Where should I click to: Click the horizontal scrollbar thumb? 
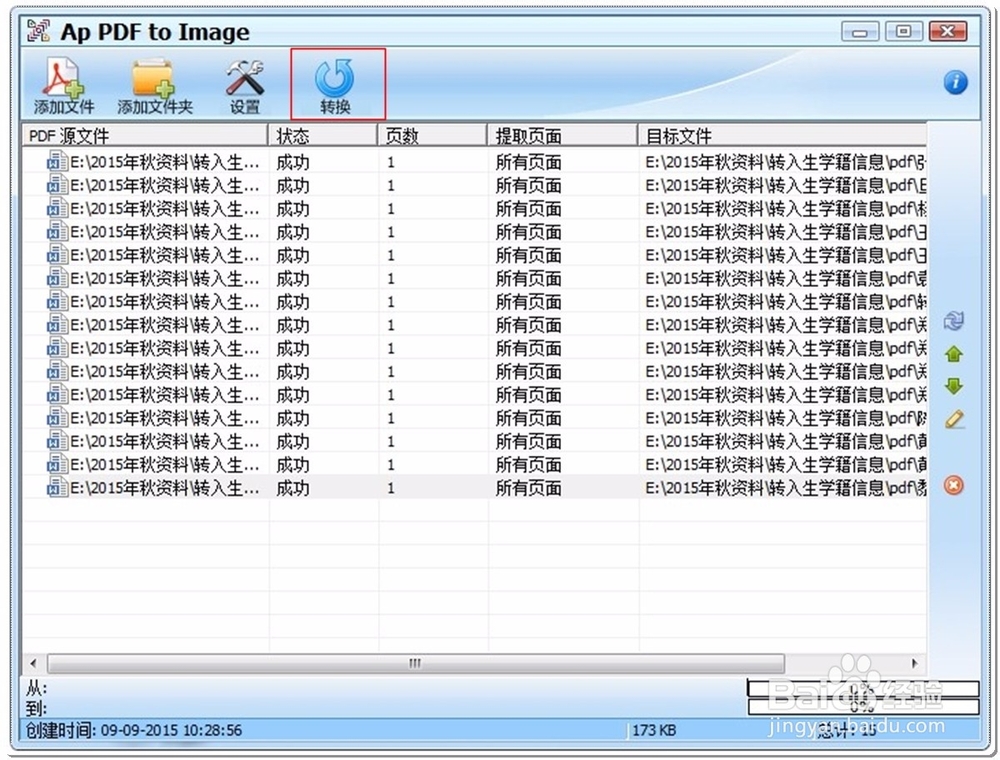(x=416, y=663)
